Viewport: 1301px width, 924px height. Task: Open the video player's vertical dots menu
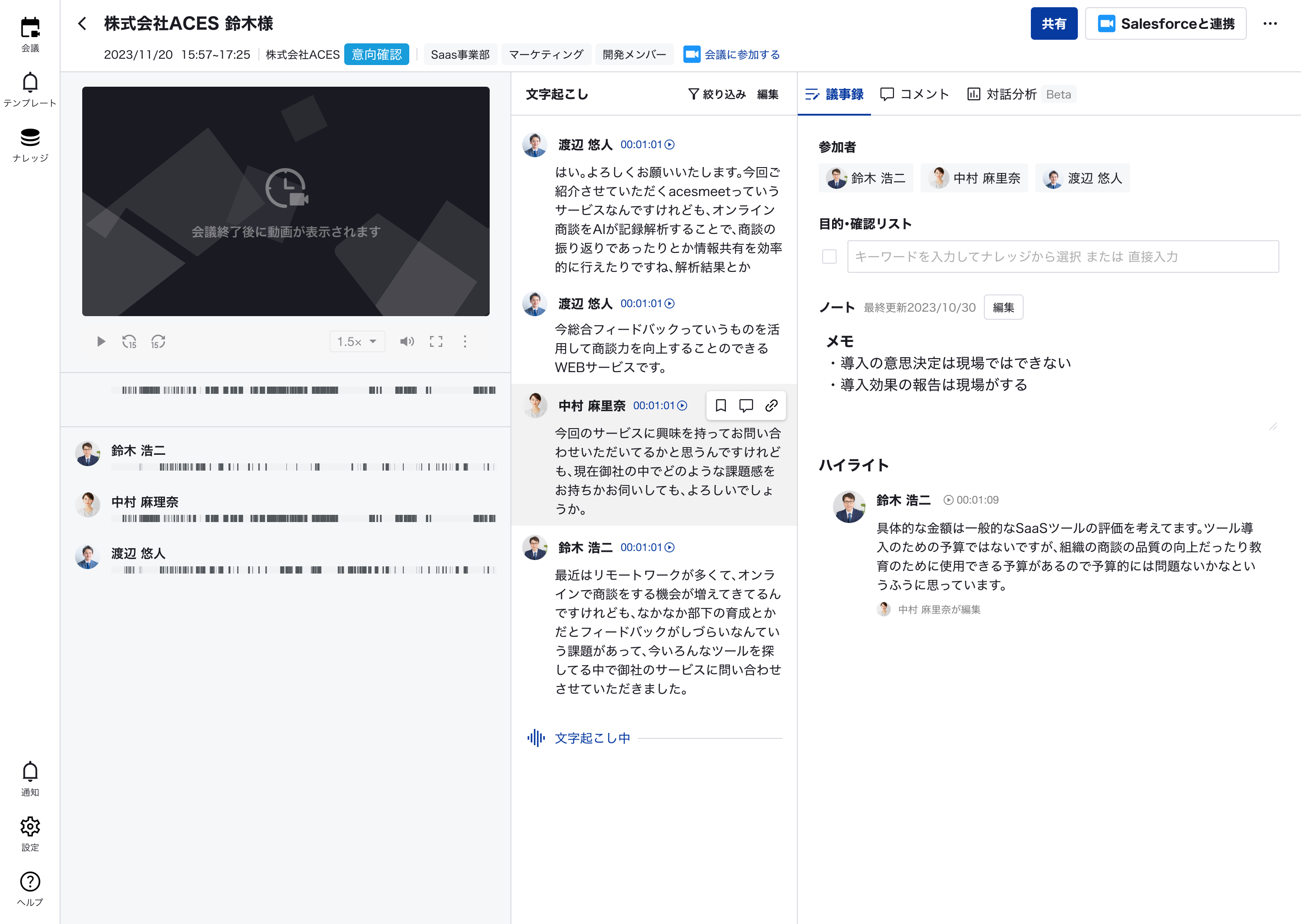[465, 341]
